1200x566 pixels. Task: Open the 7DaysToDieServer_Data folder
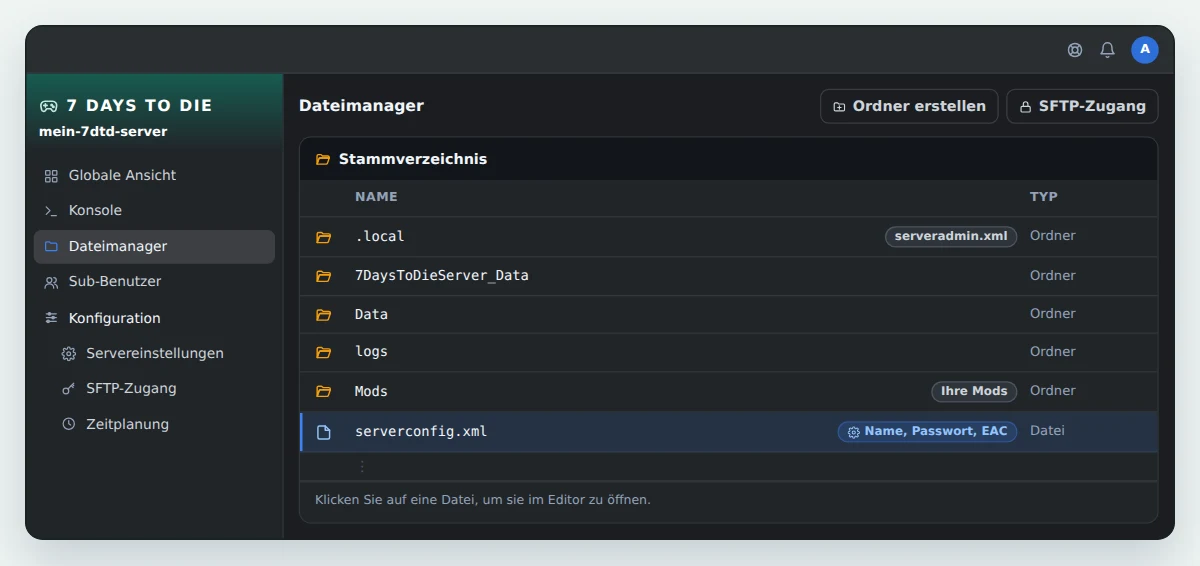pos(728,276)
